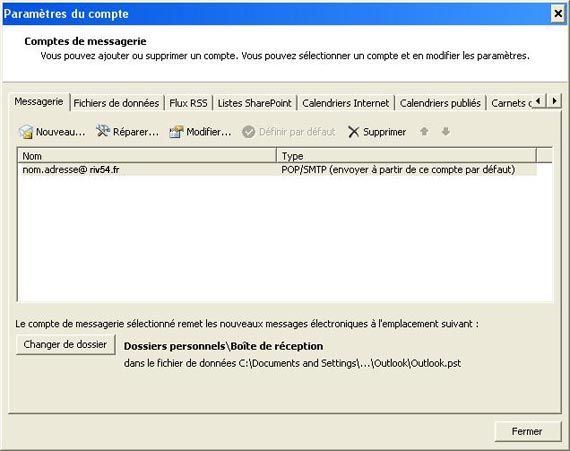Click the Définir par défaut checkmark icon

(249, 132)
